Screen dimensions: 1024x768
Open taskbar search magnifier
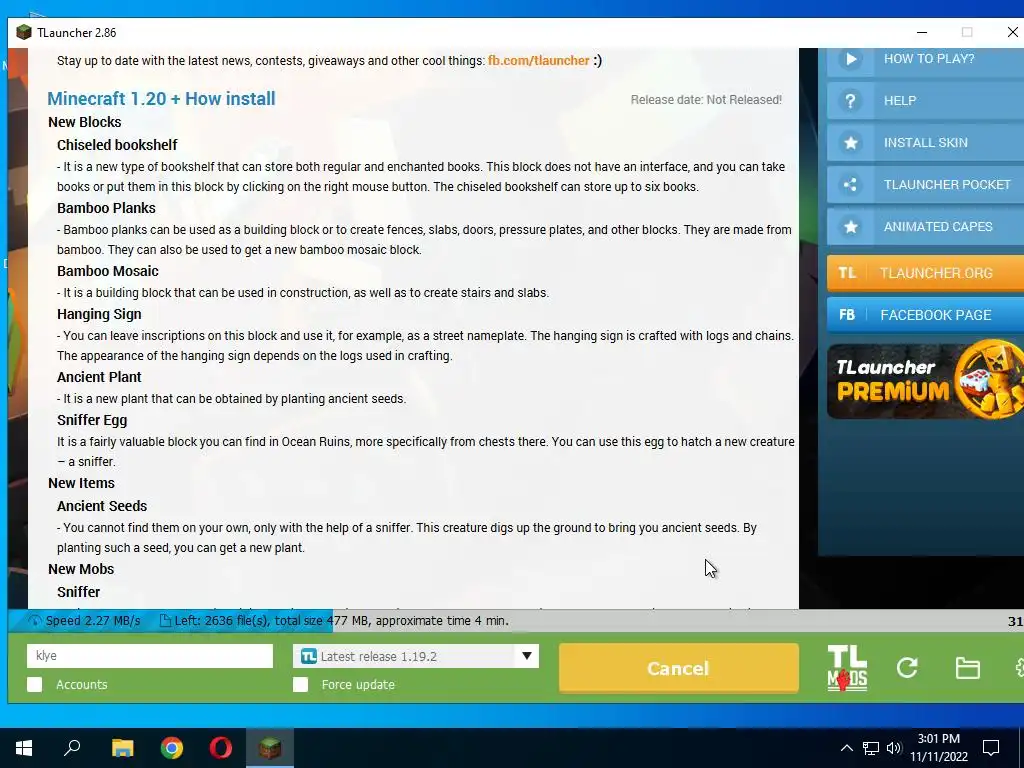(x=72, y=748)
